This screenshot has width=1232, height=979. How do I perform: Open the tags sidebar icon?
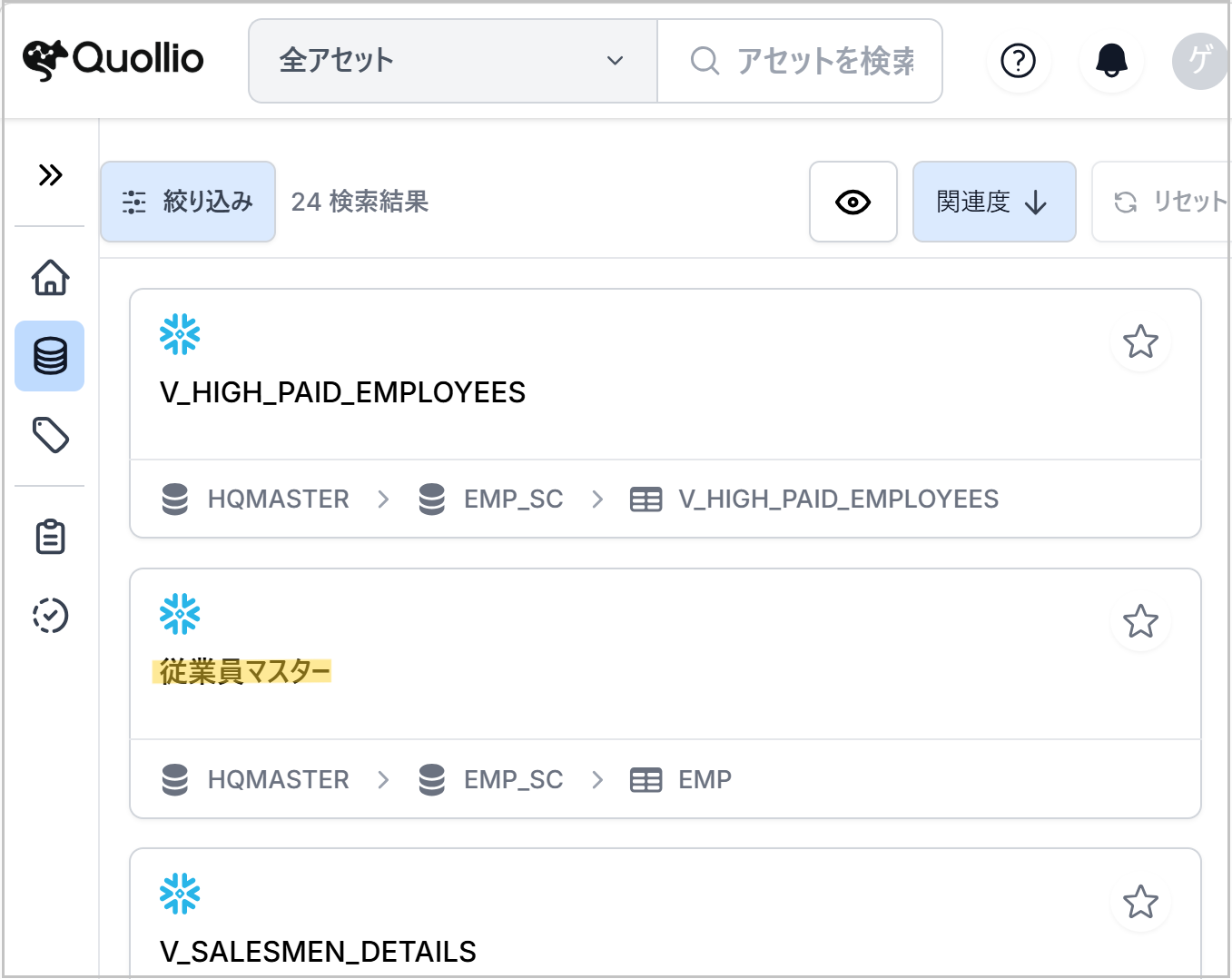(x=51, y=435)
